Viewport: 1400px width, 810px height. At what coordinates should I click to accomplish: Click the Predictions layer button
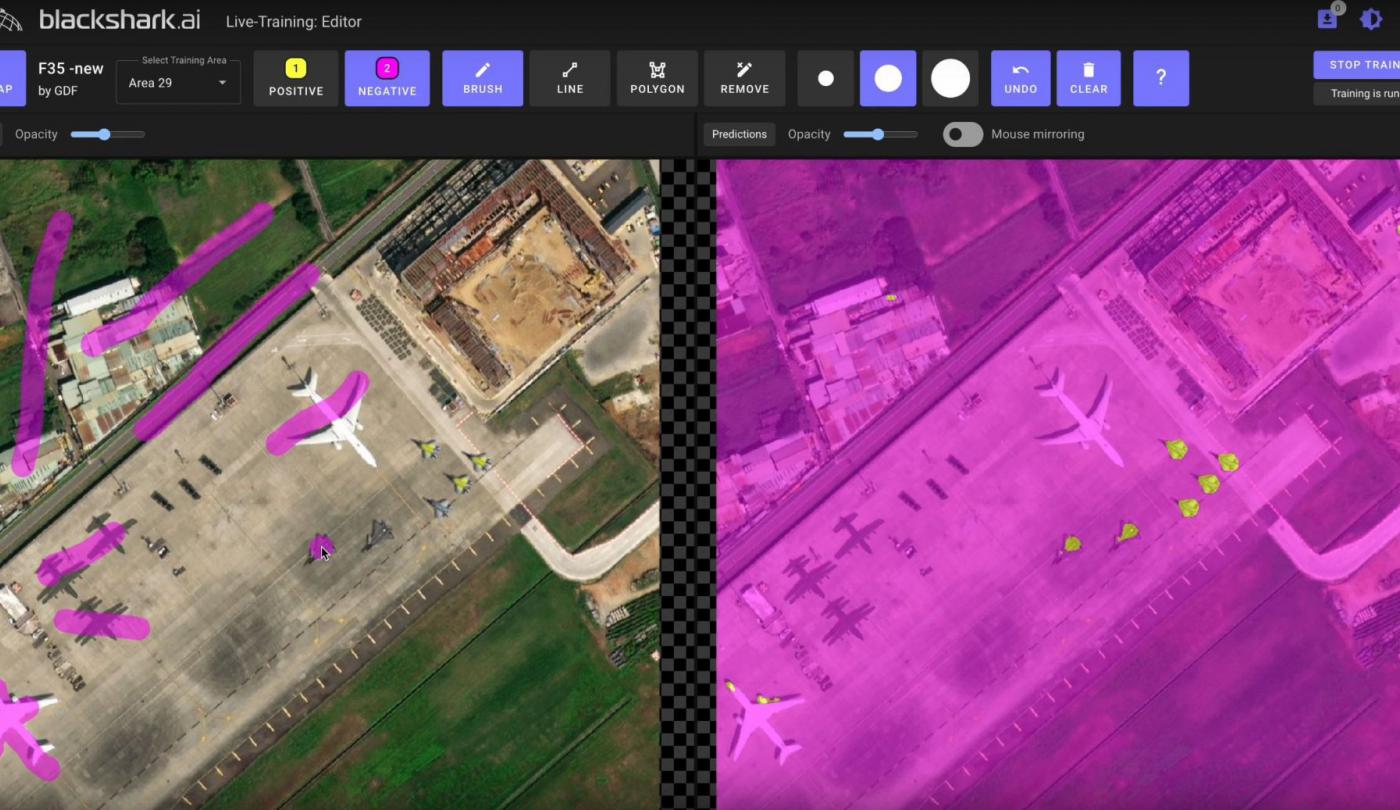[x=739, y=134]
